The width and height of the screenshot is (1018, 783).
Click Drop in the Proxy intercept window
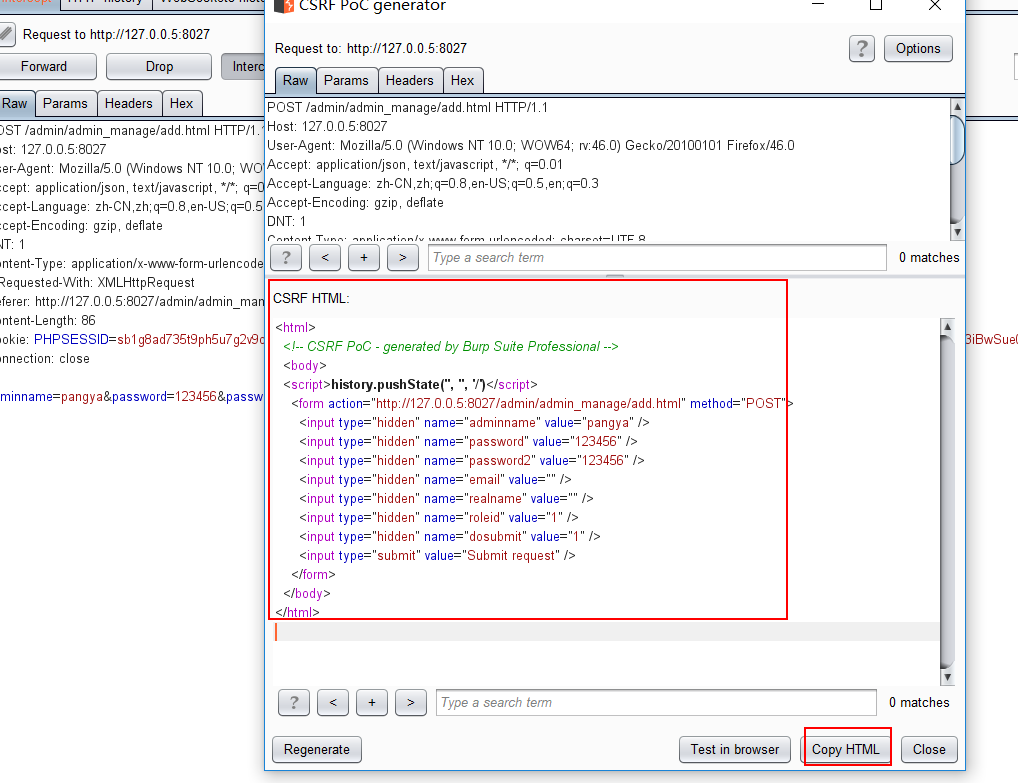pos(159,67)
